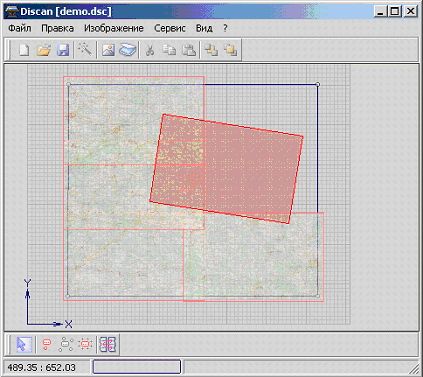Bring fragment to front icon

point(211,50)
